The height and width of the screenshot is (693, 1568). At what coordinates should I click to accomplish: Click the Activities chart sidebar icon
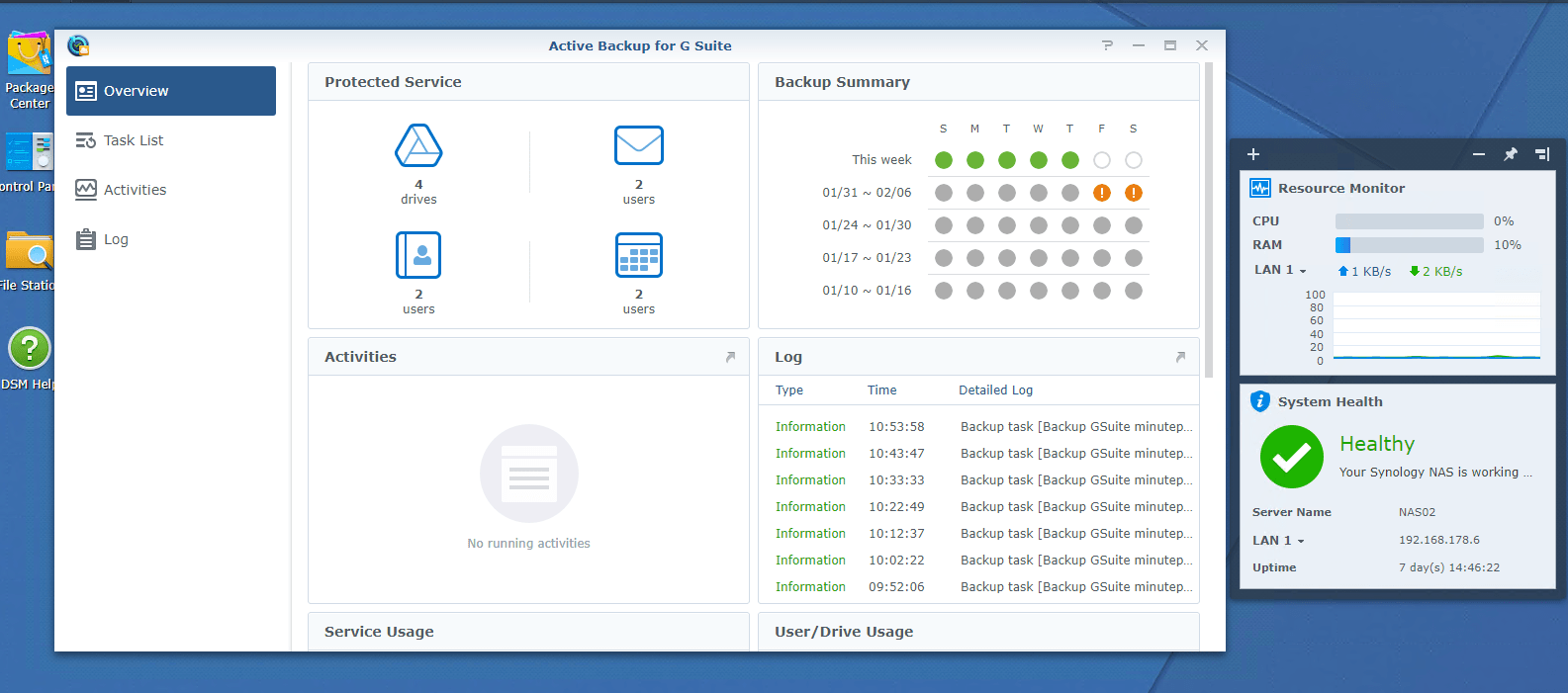coord(86,190)
